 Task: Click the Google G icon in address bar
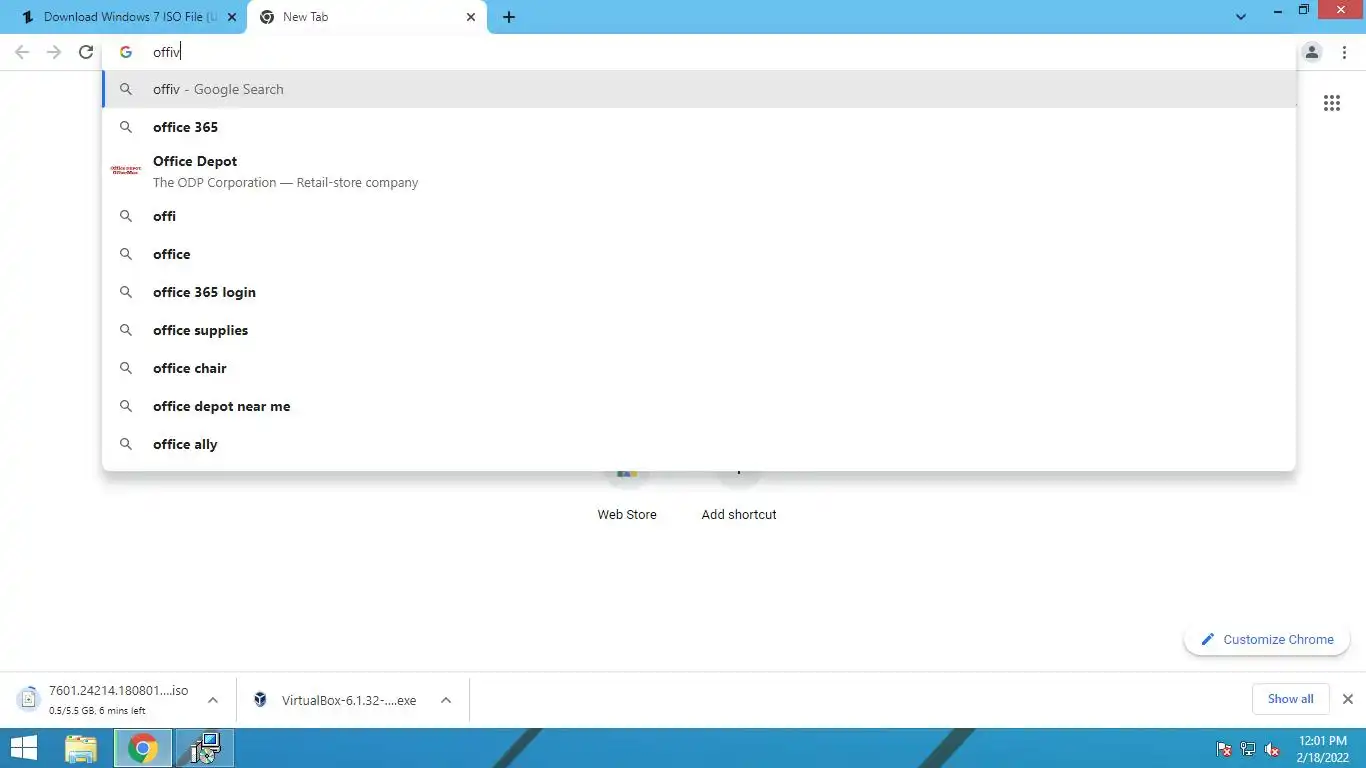126,52
